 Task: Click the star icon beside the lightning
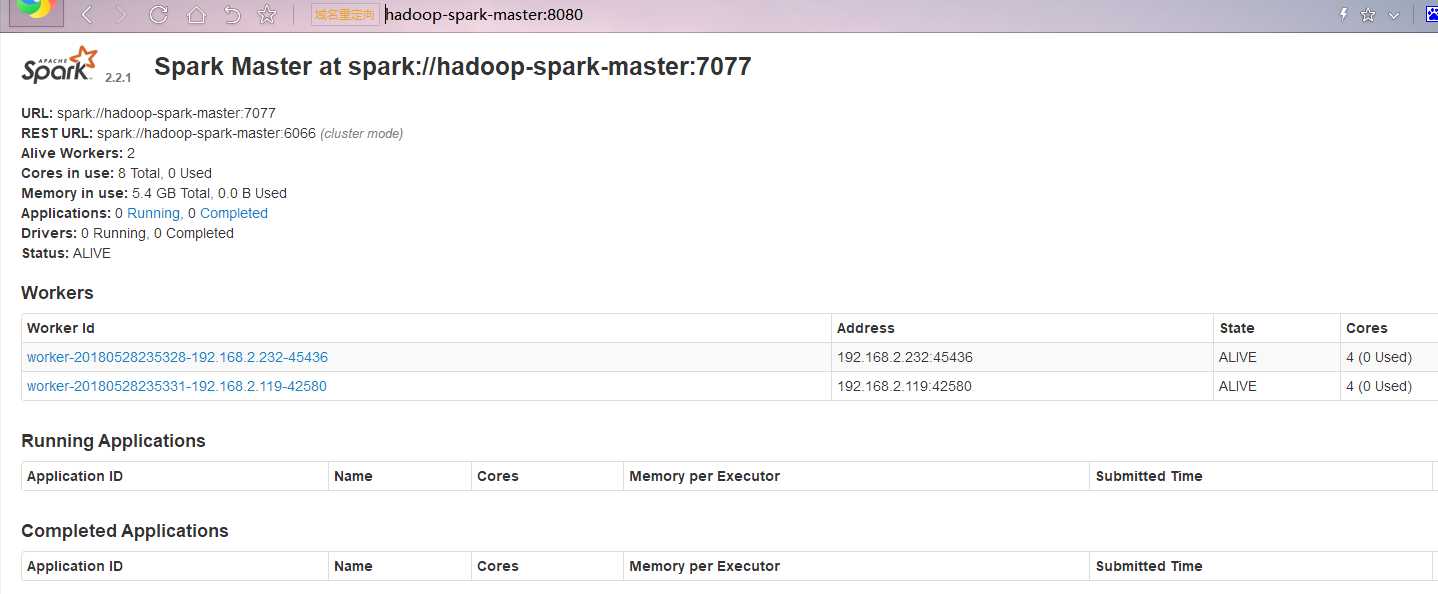tap(1367, 15)
